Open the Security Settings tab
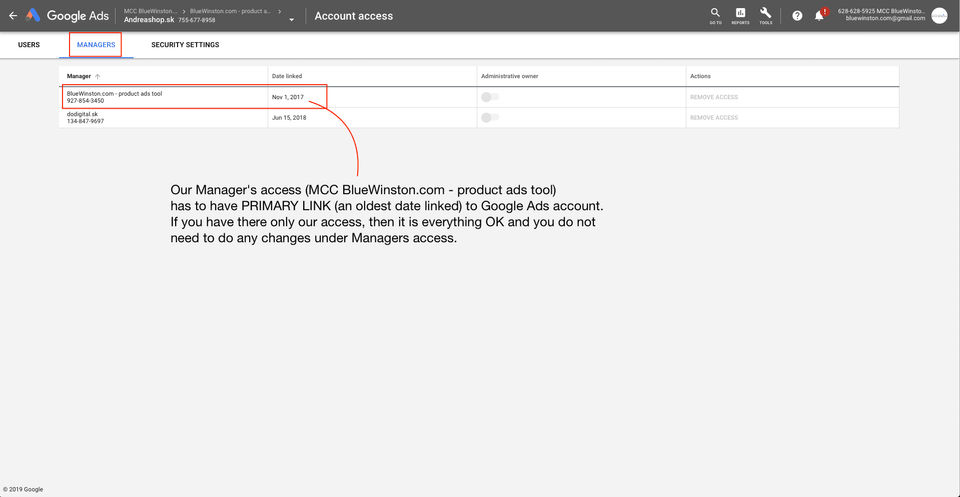 click(x=185, y=45)
